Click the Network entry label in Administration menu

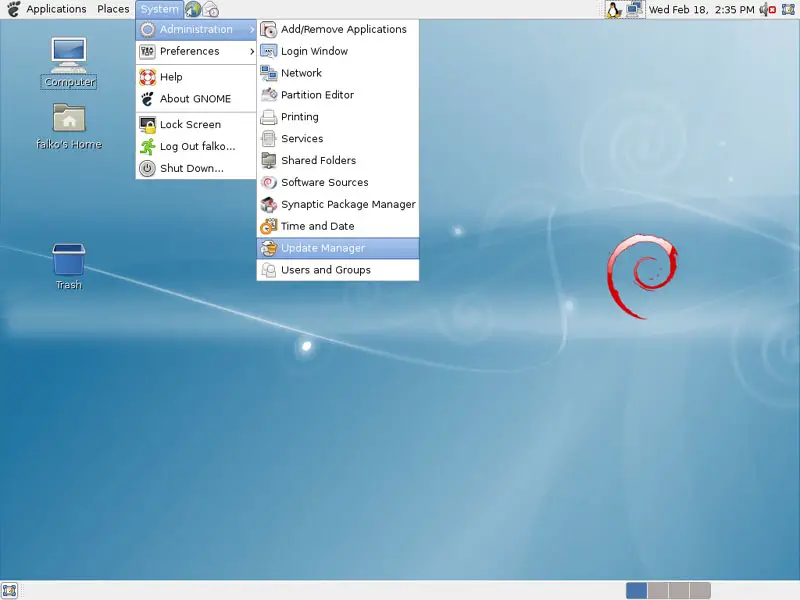301,73
